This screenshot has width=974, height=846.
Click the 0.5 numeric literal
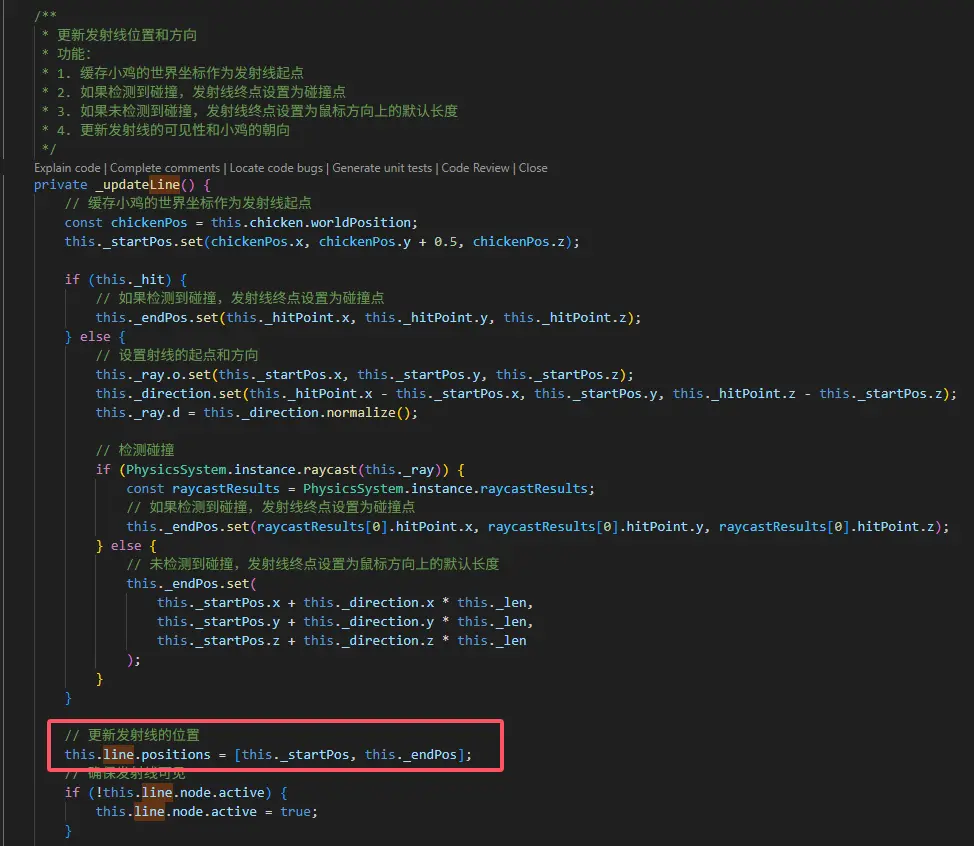coord(445,242)
